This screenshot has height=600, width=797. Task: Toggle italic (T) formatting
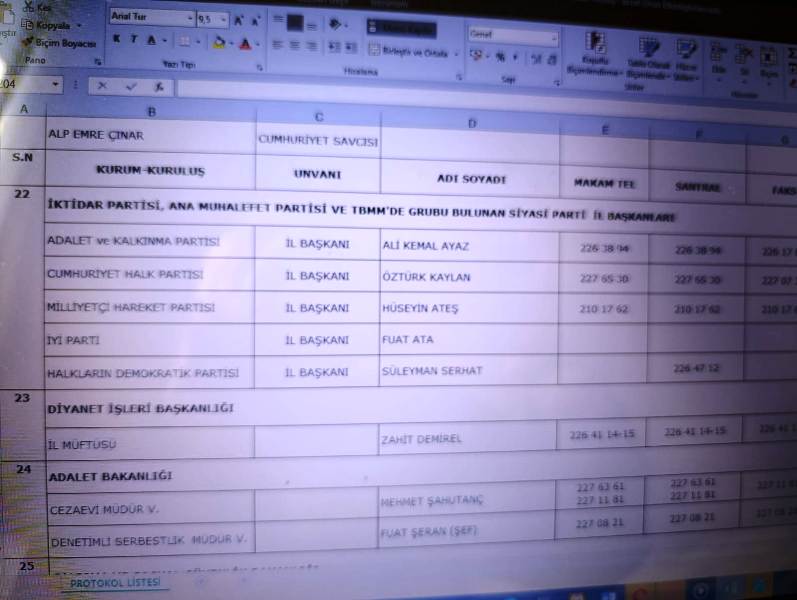(x=133, y=40)
